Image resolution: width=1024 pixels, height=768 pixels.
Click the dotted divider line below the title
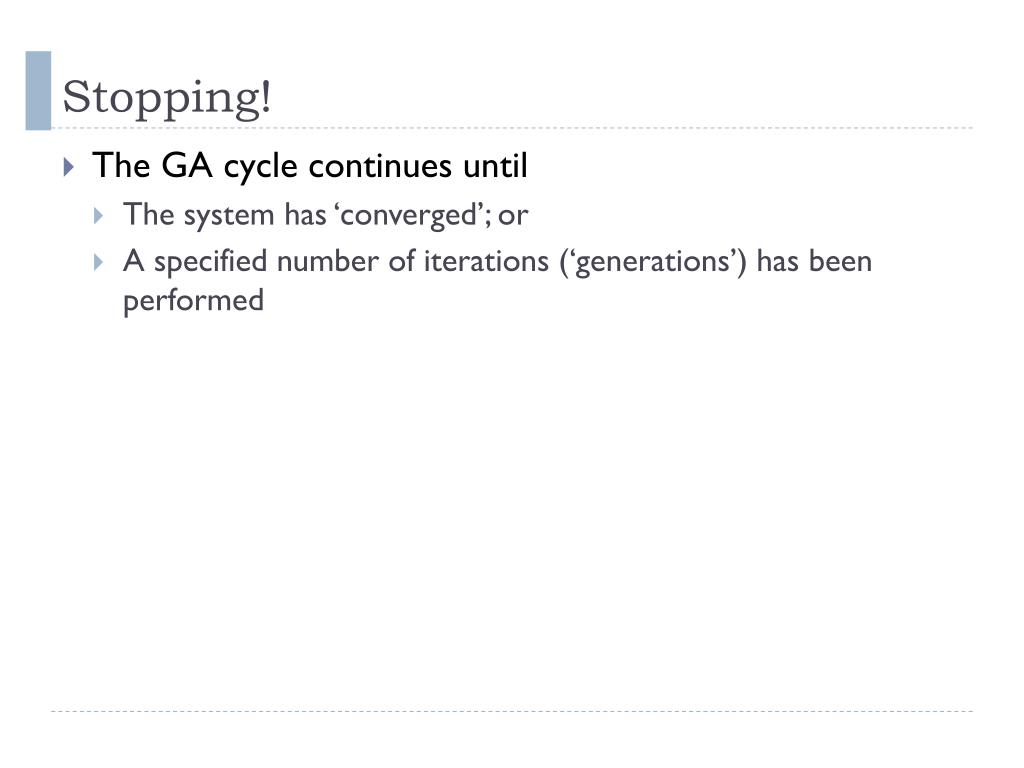(x=512, y=128)
